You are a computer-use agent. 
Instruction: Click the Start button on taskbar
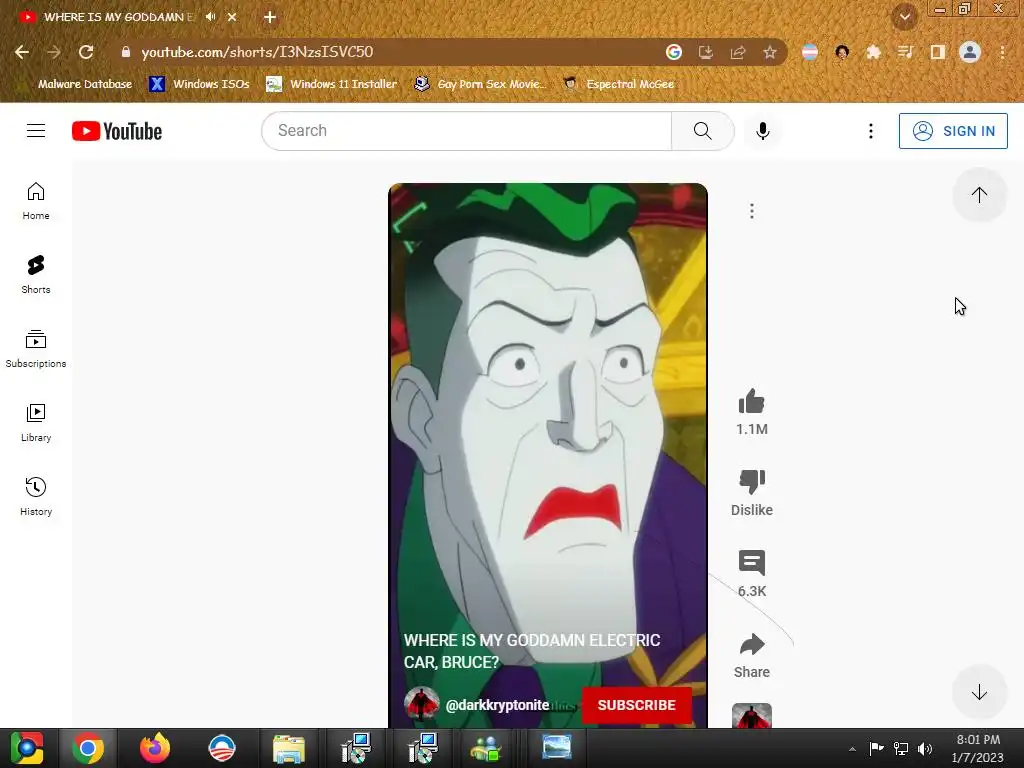(x=27, y=748)
